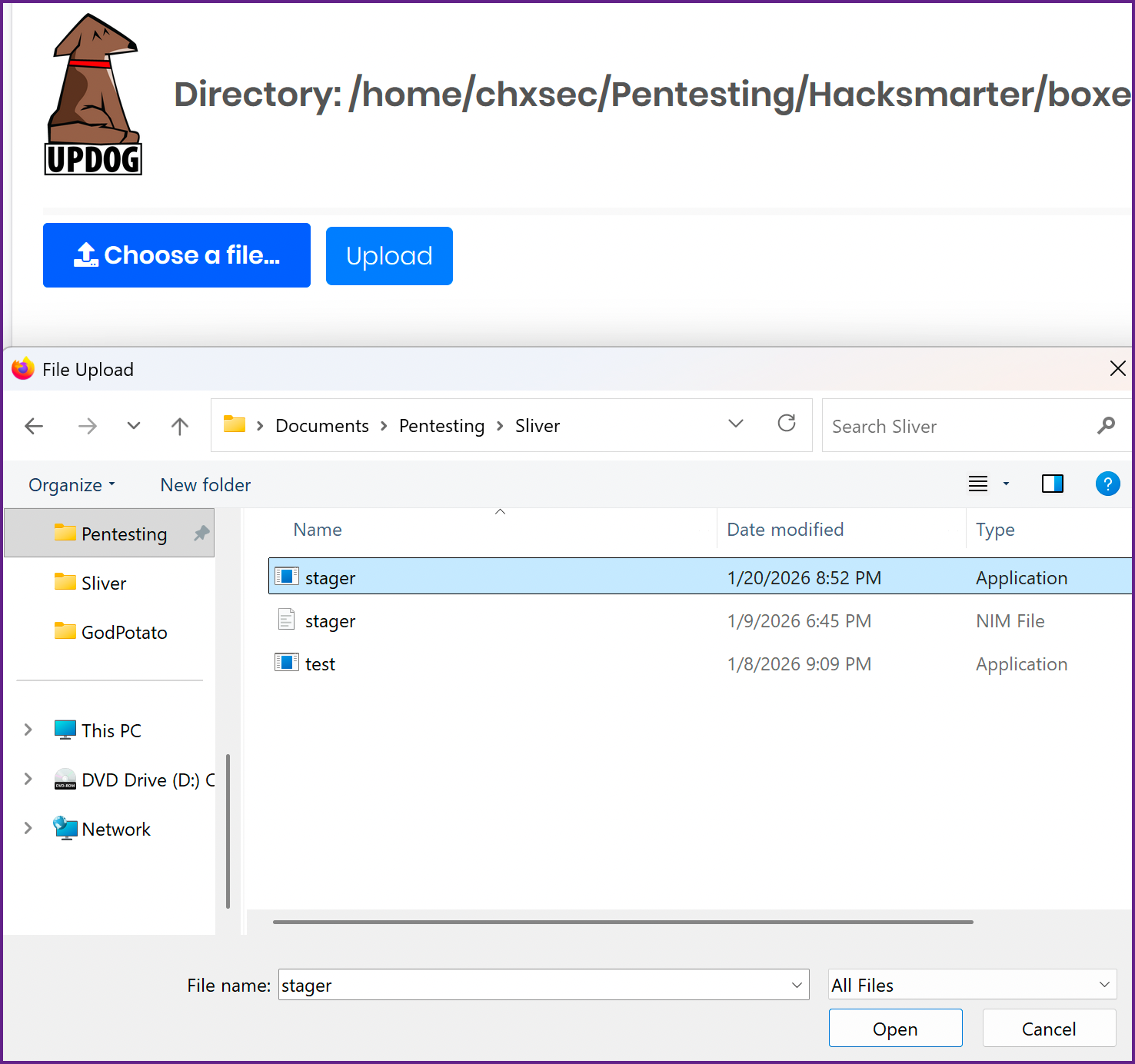Screen dimensions: 1135x1064
Task: Unpin Pentesting using the pin icon
Action: pyautogui.click(x=201, y=533)
